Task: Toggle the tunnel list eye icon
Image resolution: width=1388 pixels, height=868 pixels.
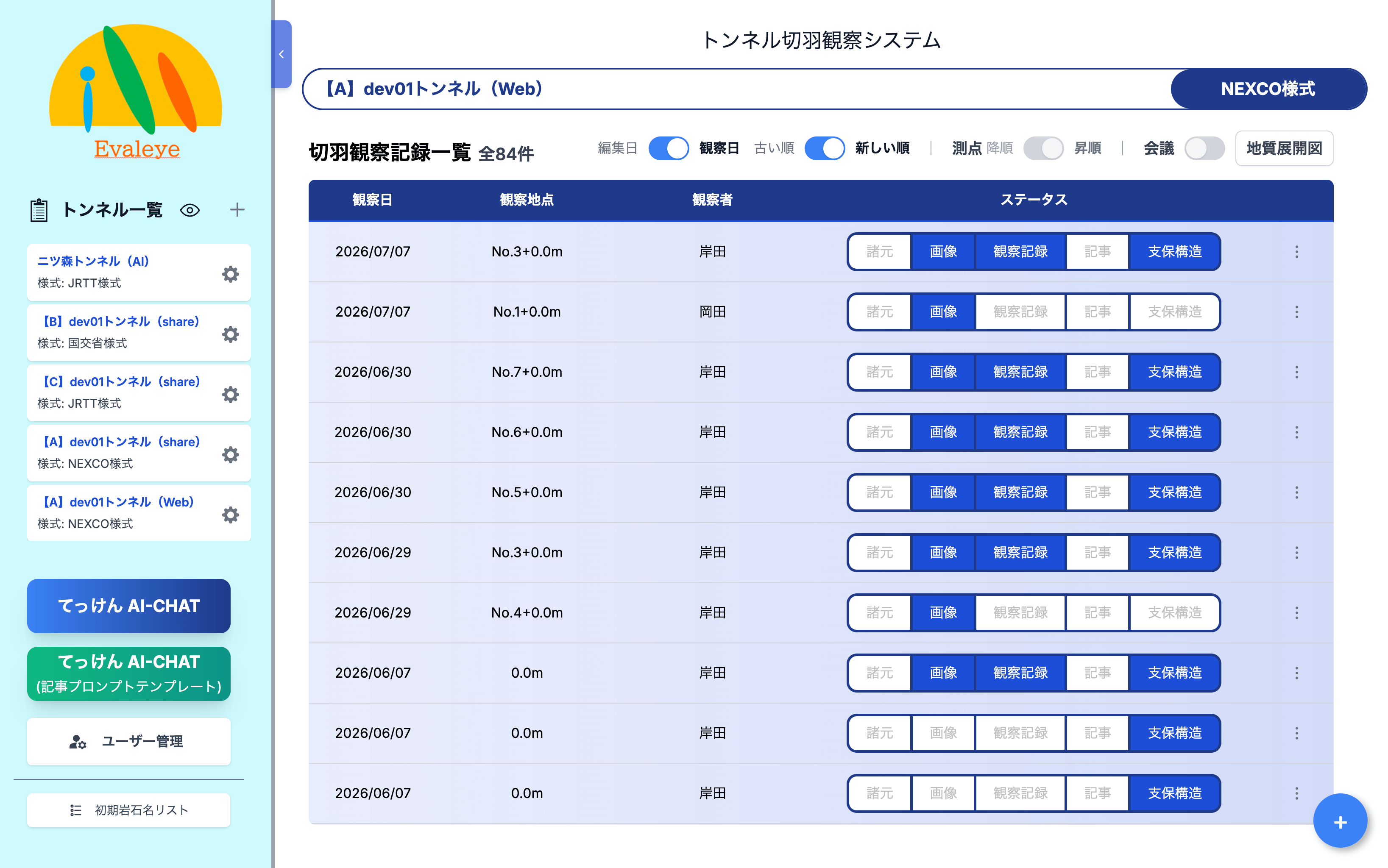Action: [x=190, y=210]
